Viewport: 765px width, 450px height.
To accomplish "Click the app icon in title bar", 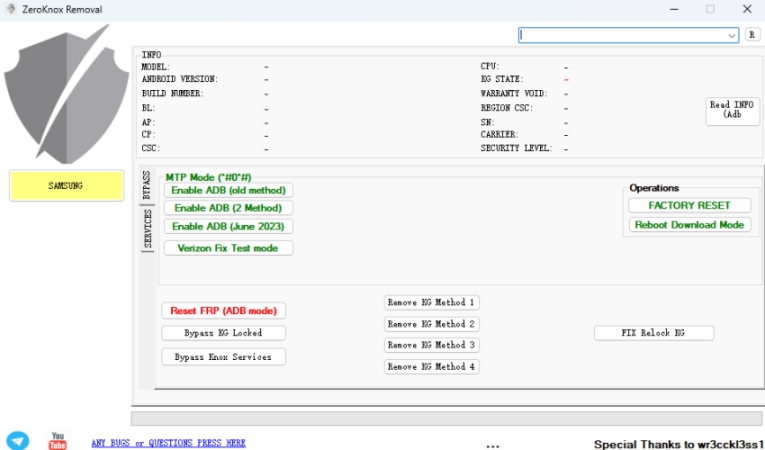I will [11, 9].
